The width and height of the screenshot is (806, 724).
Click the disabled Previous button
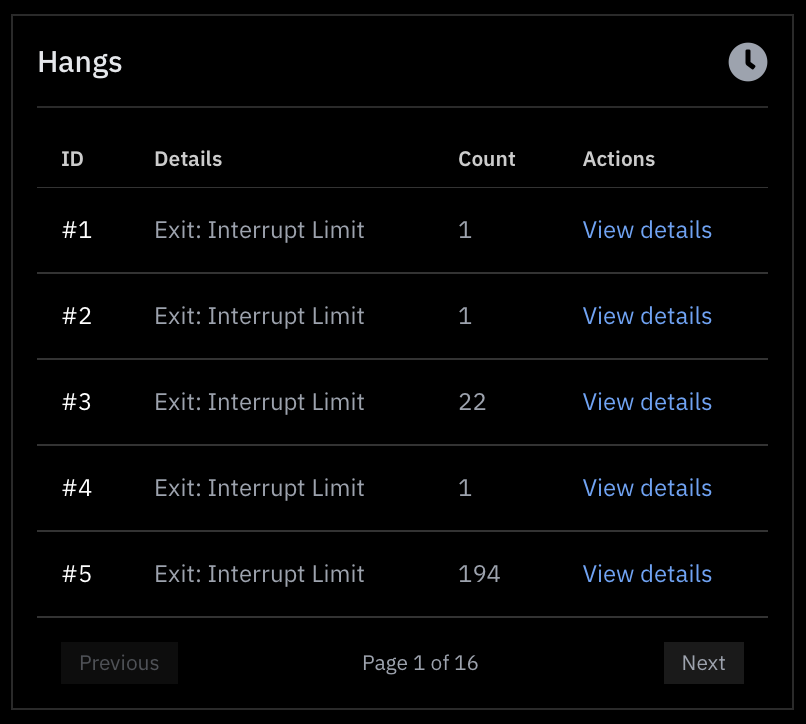[119, 663]
